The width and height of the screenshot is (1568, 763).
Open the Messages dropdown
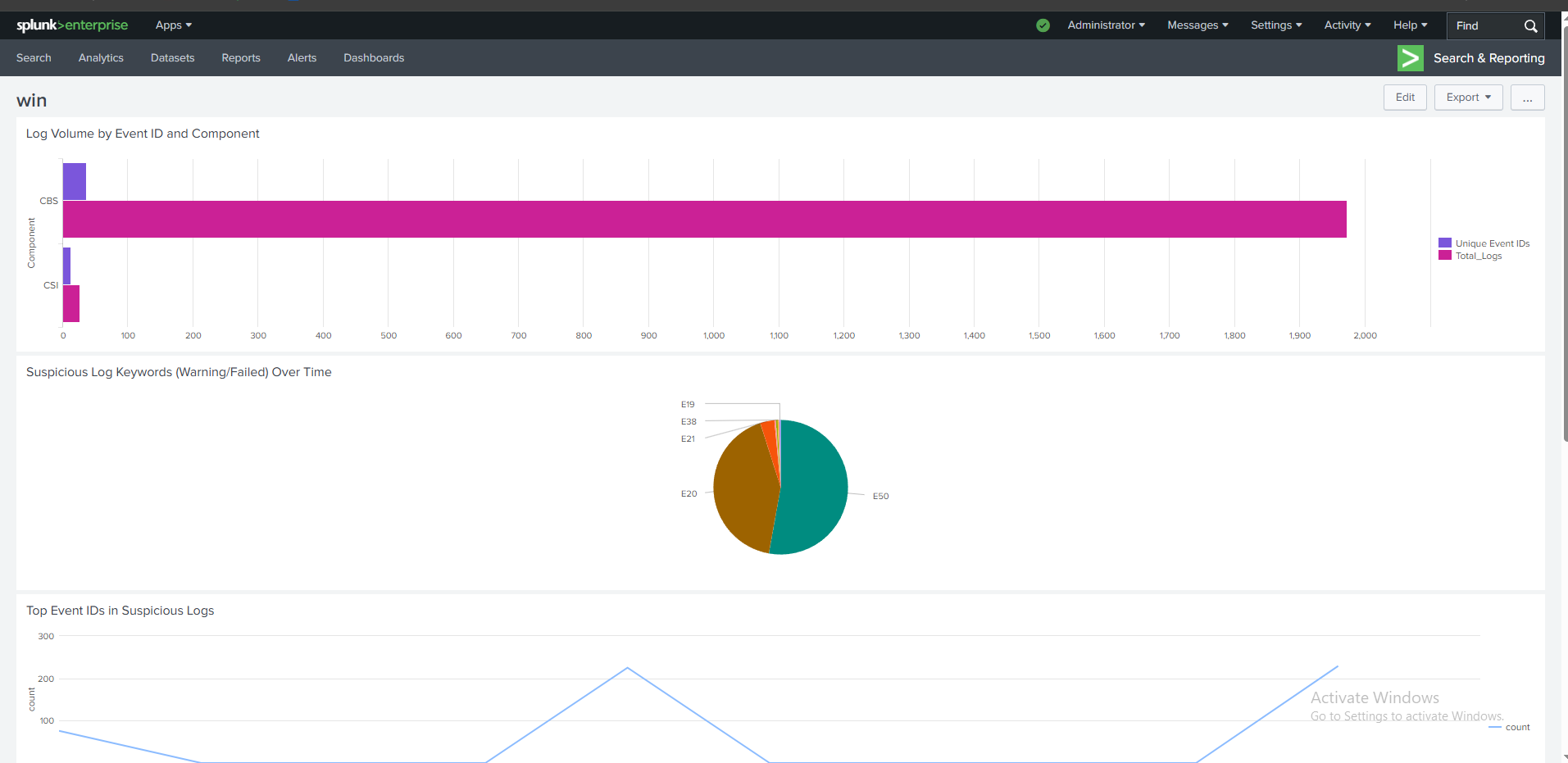pos(1198,25)
